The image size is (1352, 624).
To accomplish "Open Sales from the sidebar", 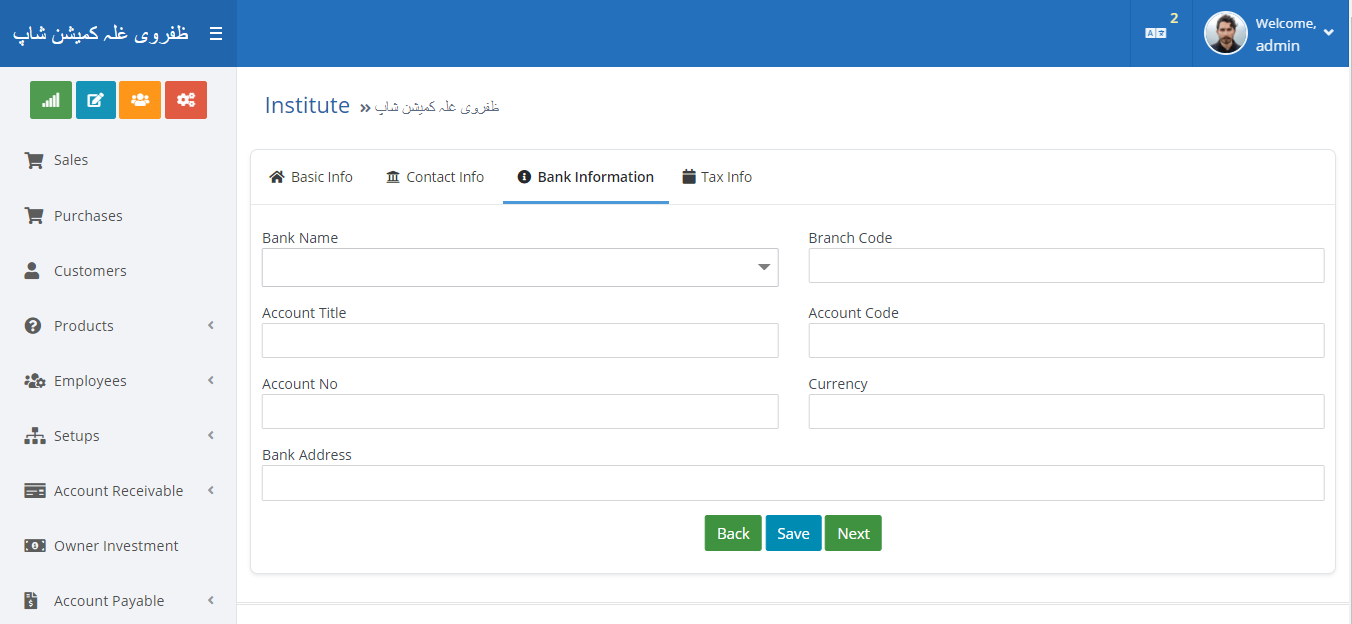I will coord(71,160).
